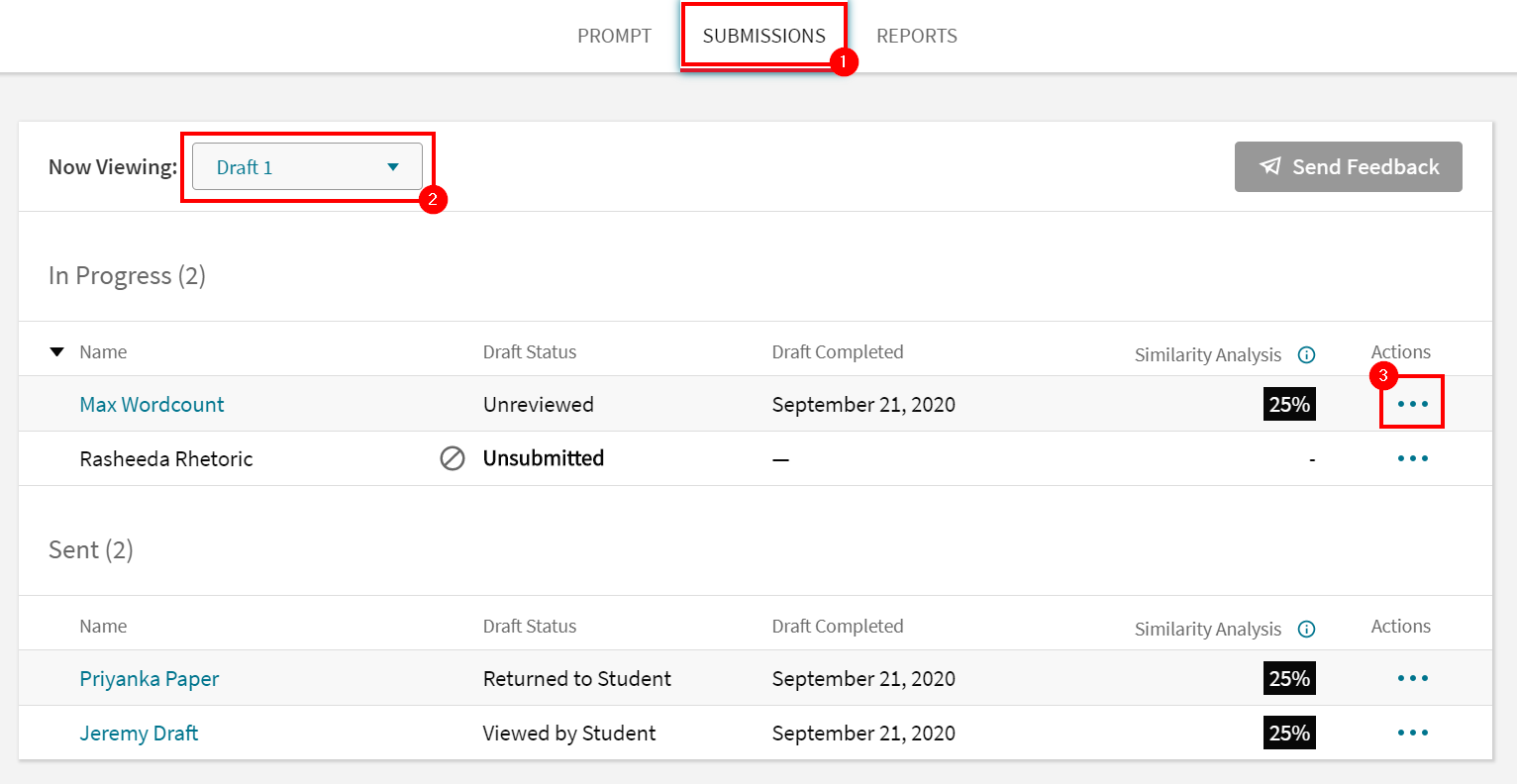Click the Unsubmitted status icon beside Rasheeda Rhetoric
Image resolution: width=1517 pixels, height=784 pixels.
coord(453,457)
